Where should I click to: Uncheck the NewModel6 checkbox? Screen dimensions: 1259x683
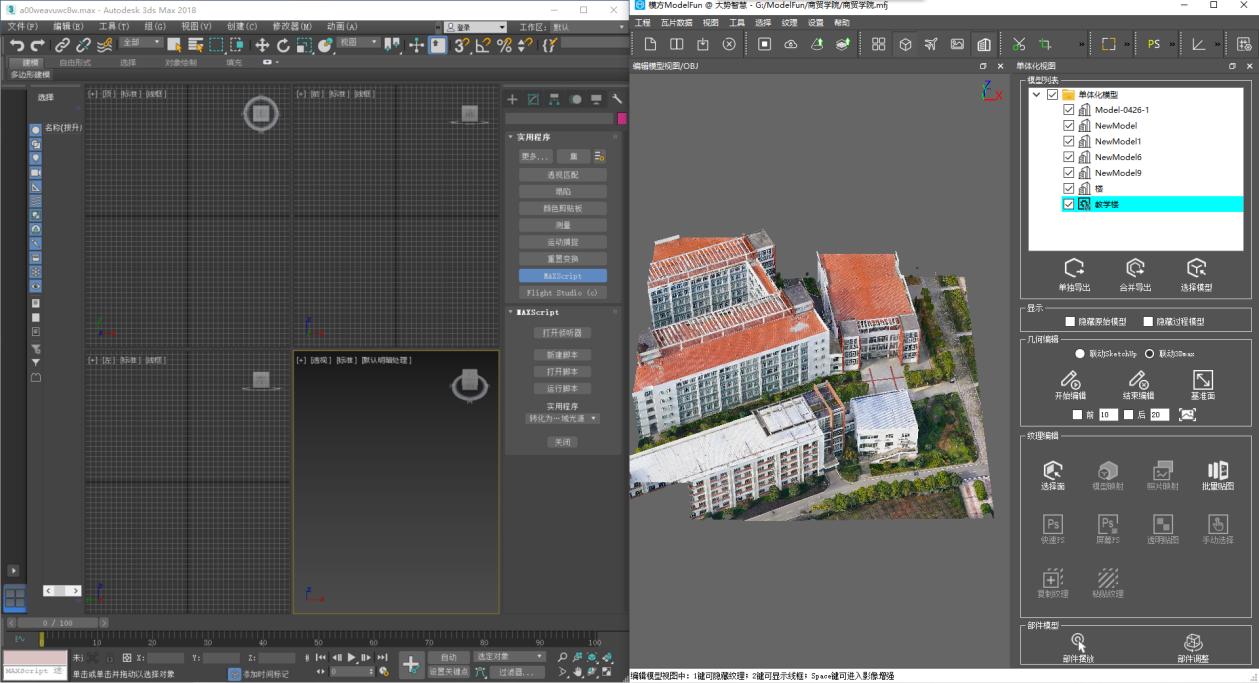[x=1068, y=157]
